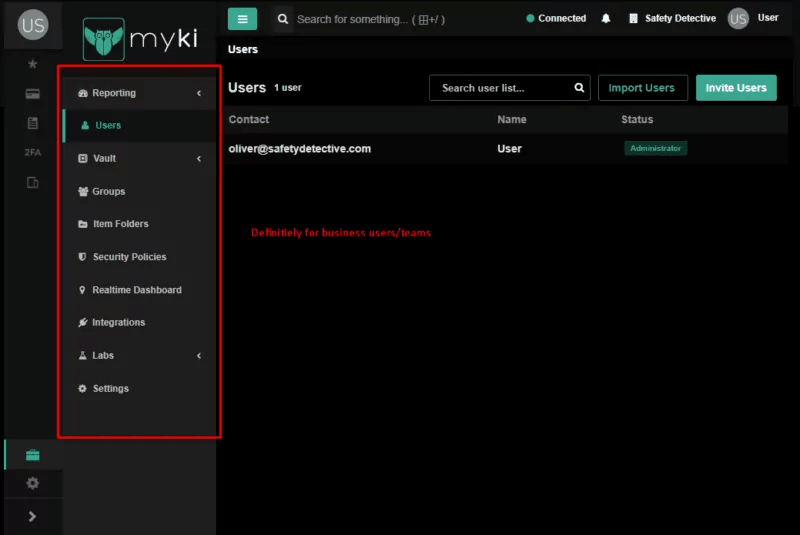Screen dimensions: 800x535
Task: Click the Import Users button
Action: coord(643,88)
